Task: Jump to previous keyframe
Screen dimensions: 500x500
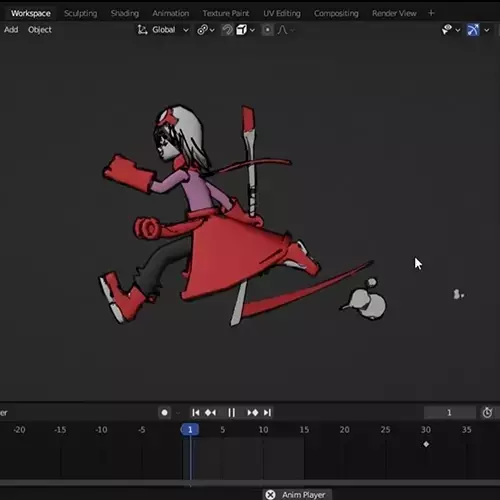Action: pos(210,413)
